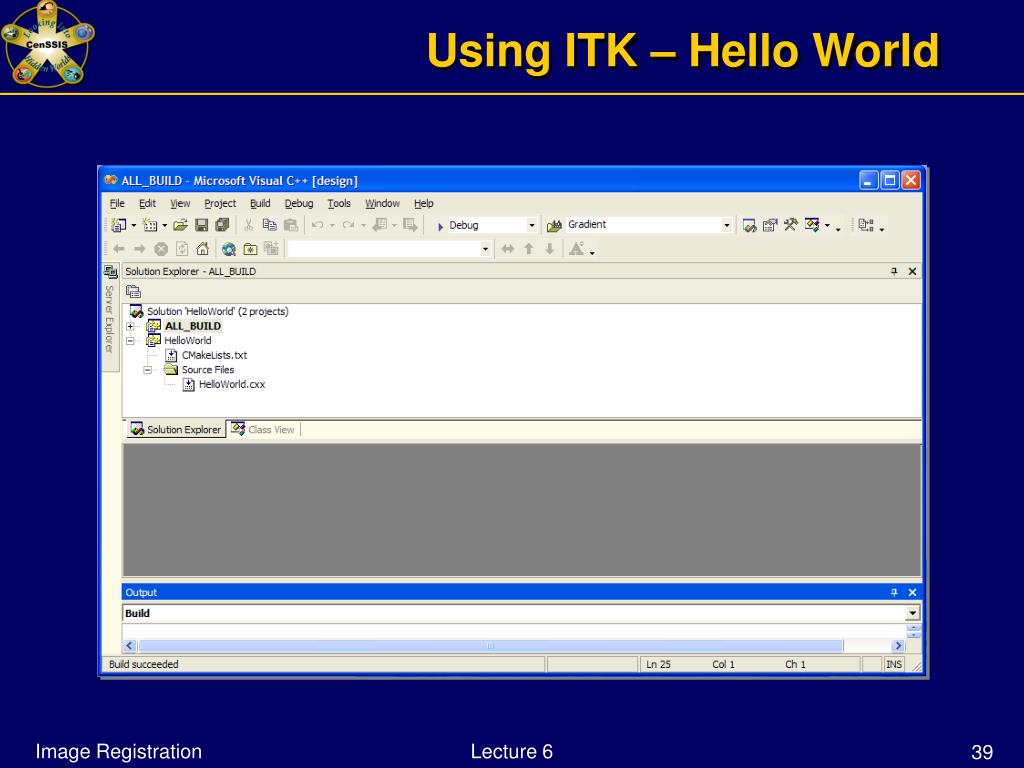1024x768 pixels.
Task: Click the Home icon in web toolbar
Action: pos(202,249)
